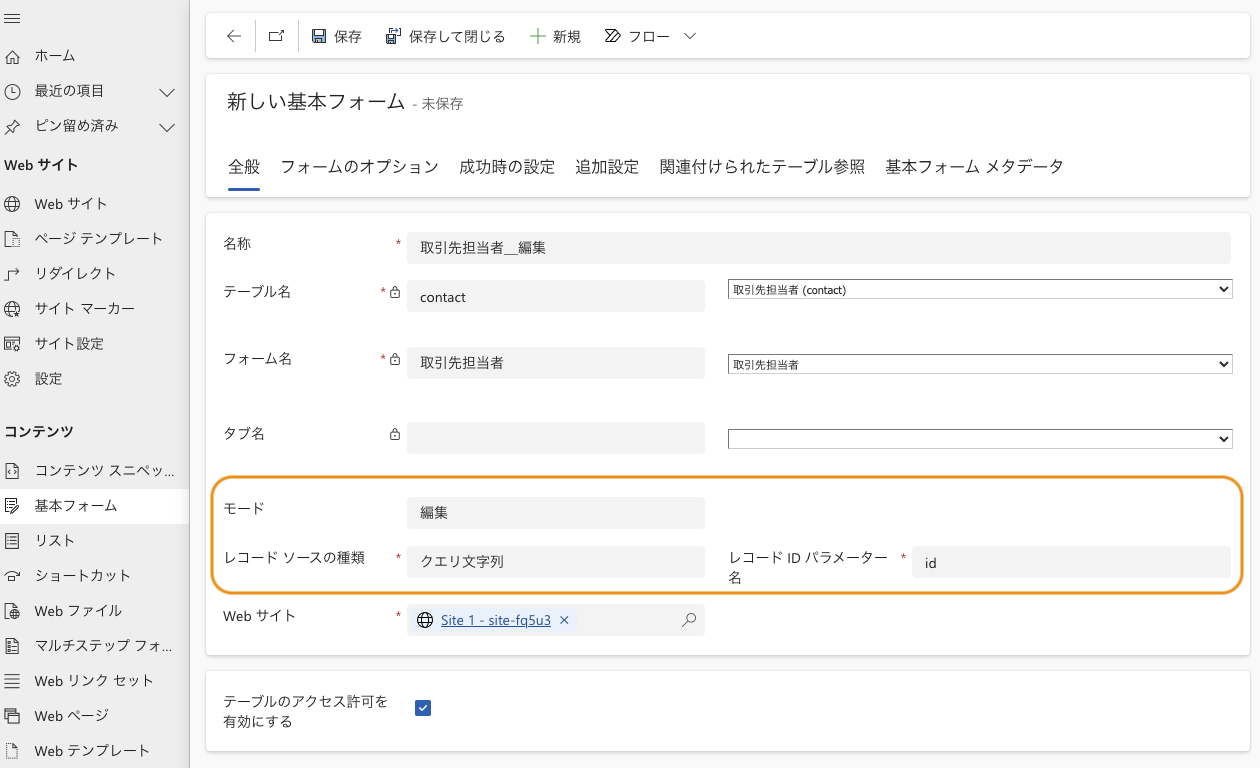Image resolution: width=1260 pixels, height=768 pixels.
Task: Click the search icon in Web サイト field
Action: (689, 620)
